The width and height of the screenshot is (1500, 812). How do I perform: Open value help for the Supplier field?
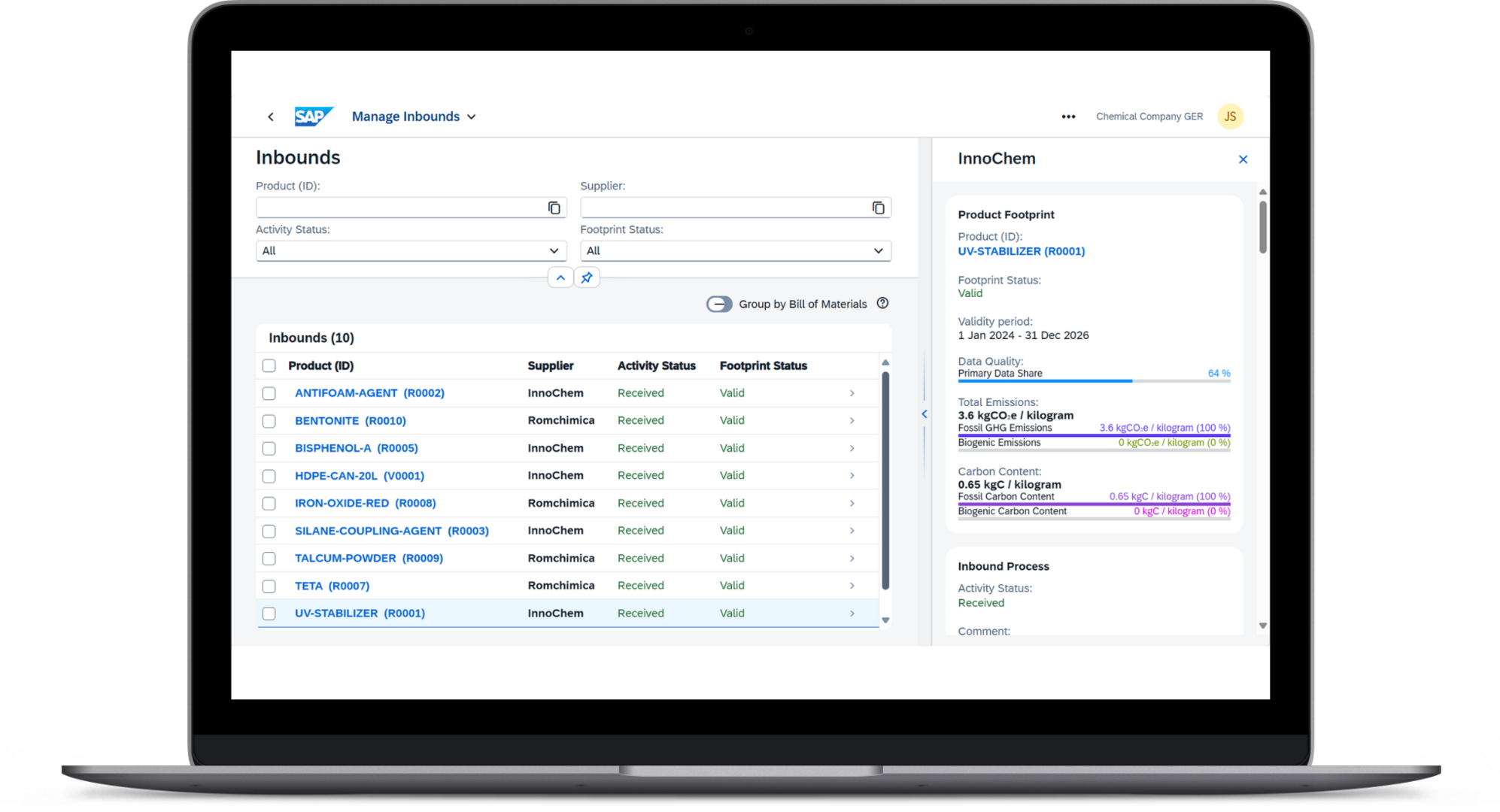[878, 208]
